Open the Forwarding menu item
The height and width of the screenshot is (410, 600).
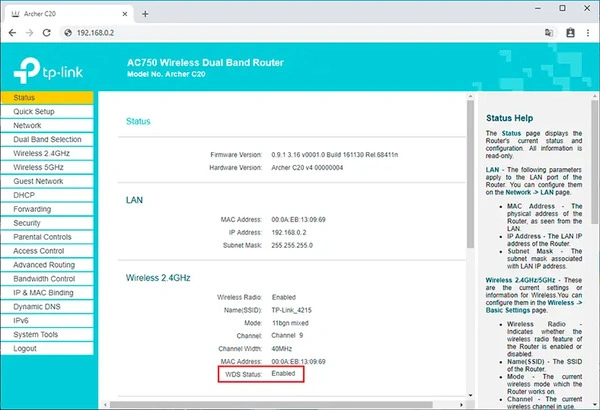47,209
